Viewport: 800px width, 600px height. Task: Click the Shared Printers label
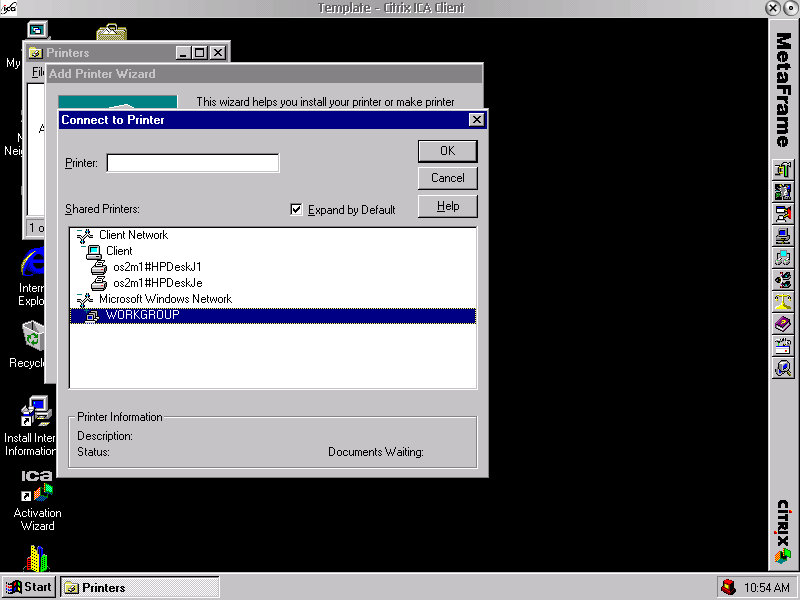click(102, 209)
